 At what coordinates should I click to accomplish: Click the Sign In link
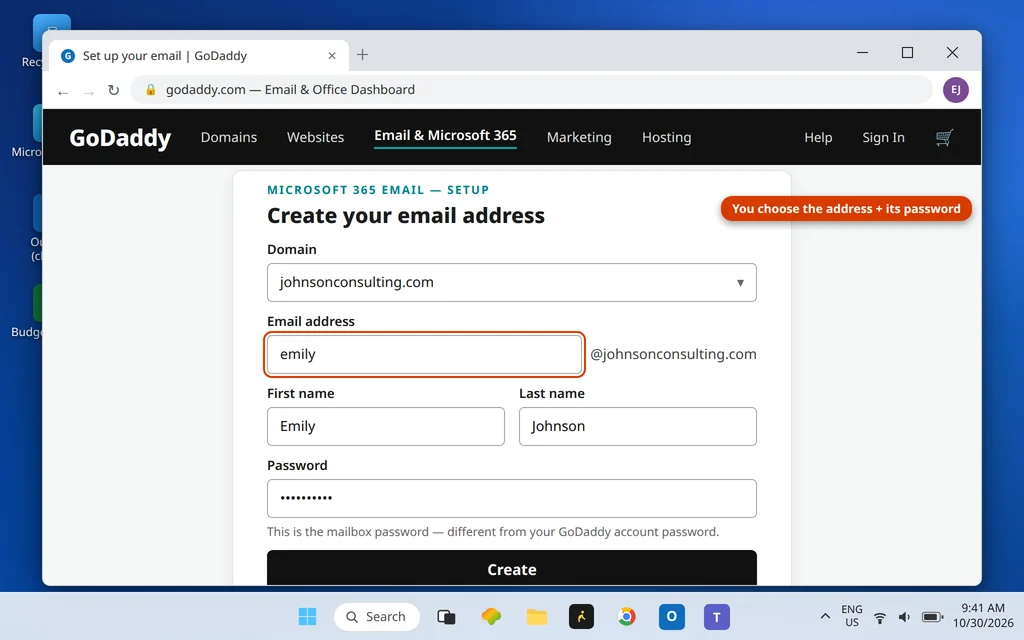pyautogui.click(x=883, y=137)
